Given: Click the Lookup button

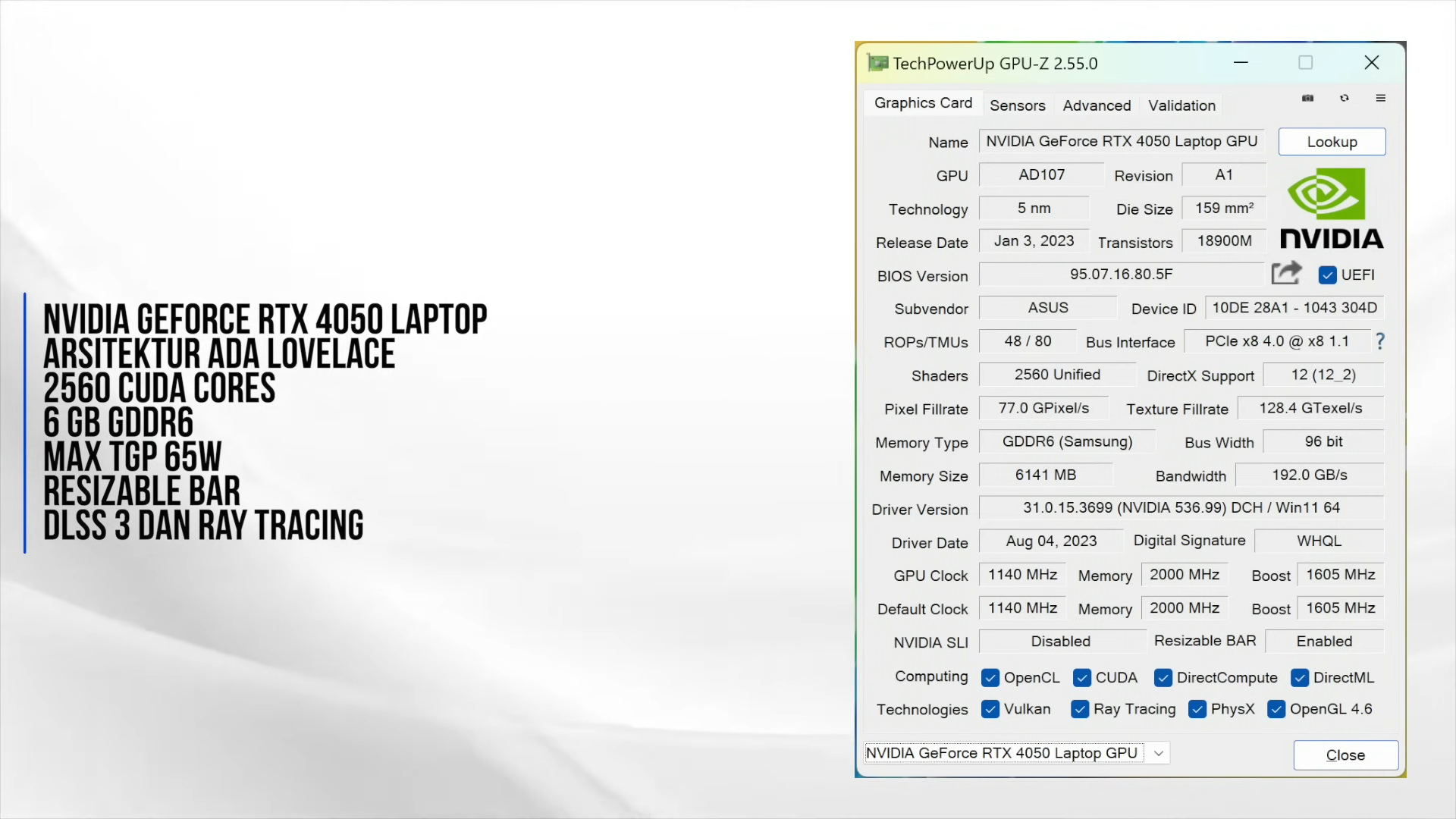Looking at the screenshot, I should tap(1332, 141).
